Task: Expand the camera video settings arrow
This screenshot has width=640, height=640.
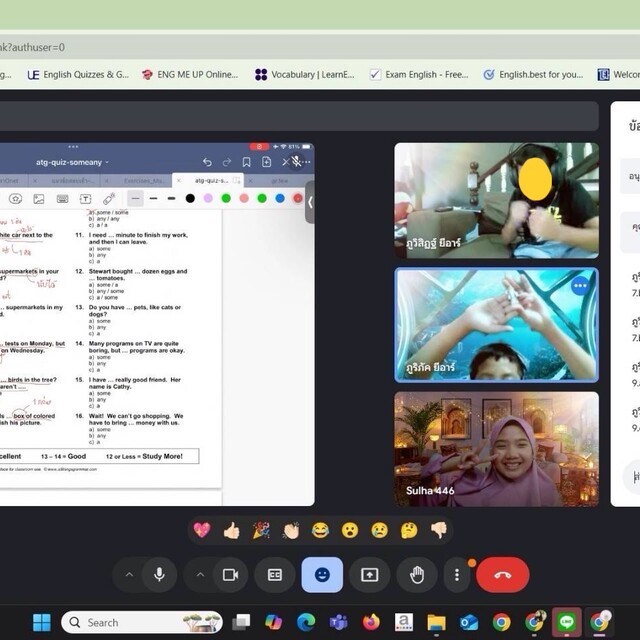Action: [199, 575]
